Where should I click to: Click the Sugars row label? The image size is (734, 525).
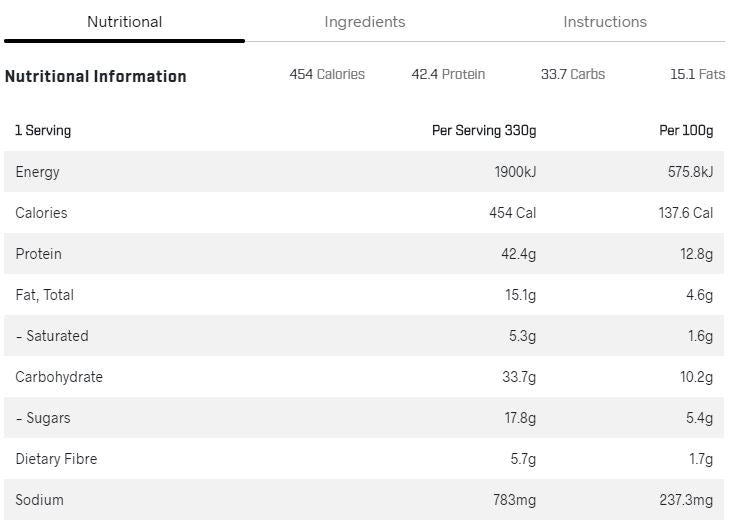44,418
